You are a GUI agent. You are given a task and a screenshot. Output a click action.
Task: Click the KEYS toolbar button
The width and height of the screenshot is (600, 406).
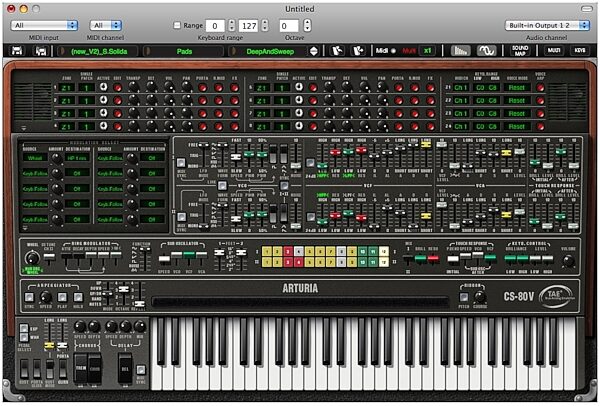coord(579,51)
